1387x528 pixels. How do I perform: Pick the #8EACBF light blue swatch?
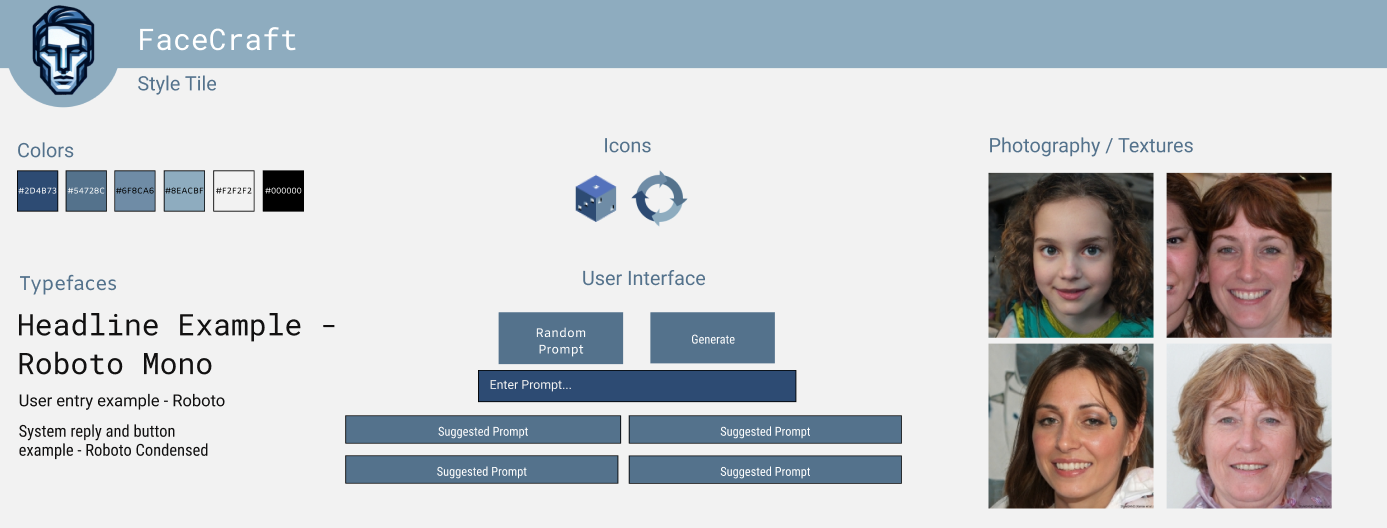pos(184,191)
